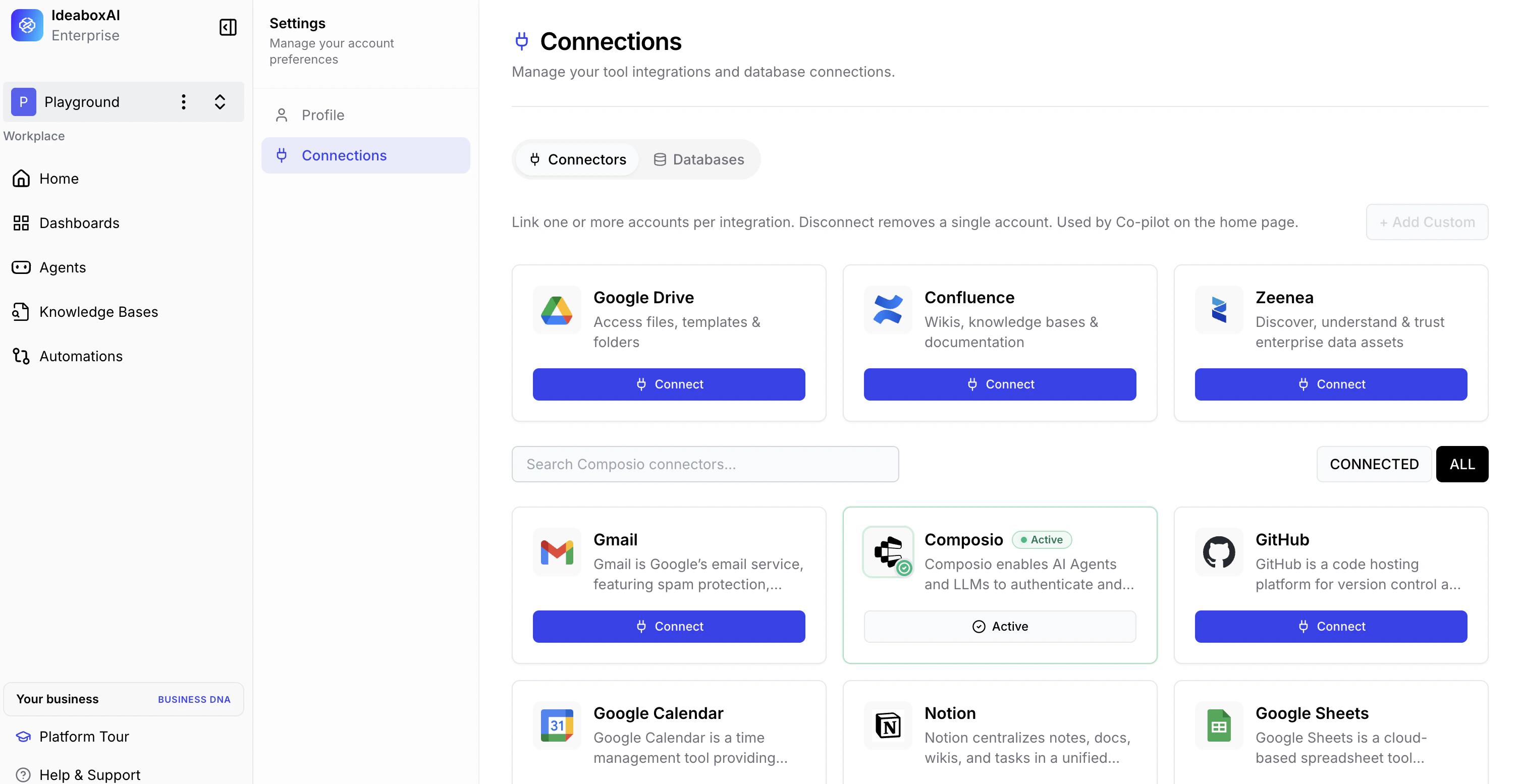The height and width of the screenshot is (784, 1520).
Task: Connect Gmail
Action: pyautogui.click(x=669, y=627)
